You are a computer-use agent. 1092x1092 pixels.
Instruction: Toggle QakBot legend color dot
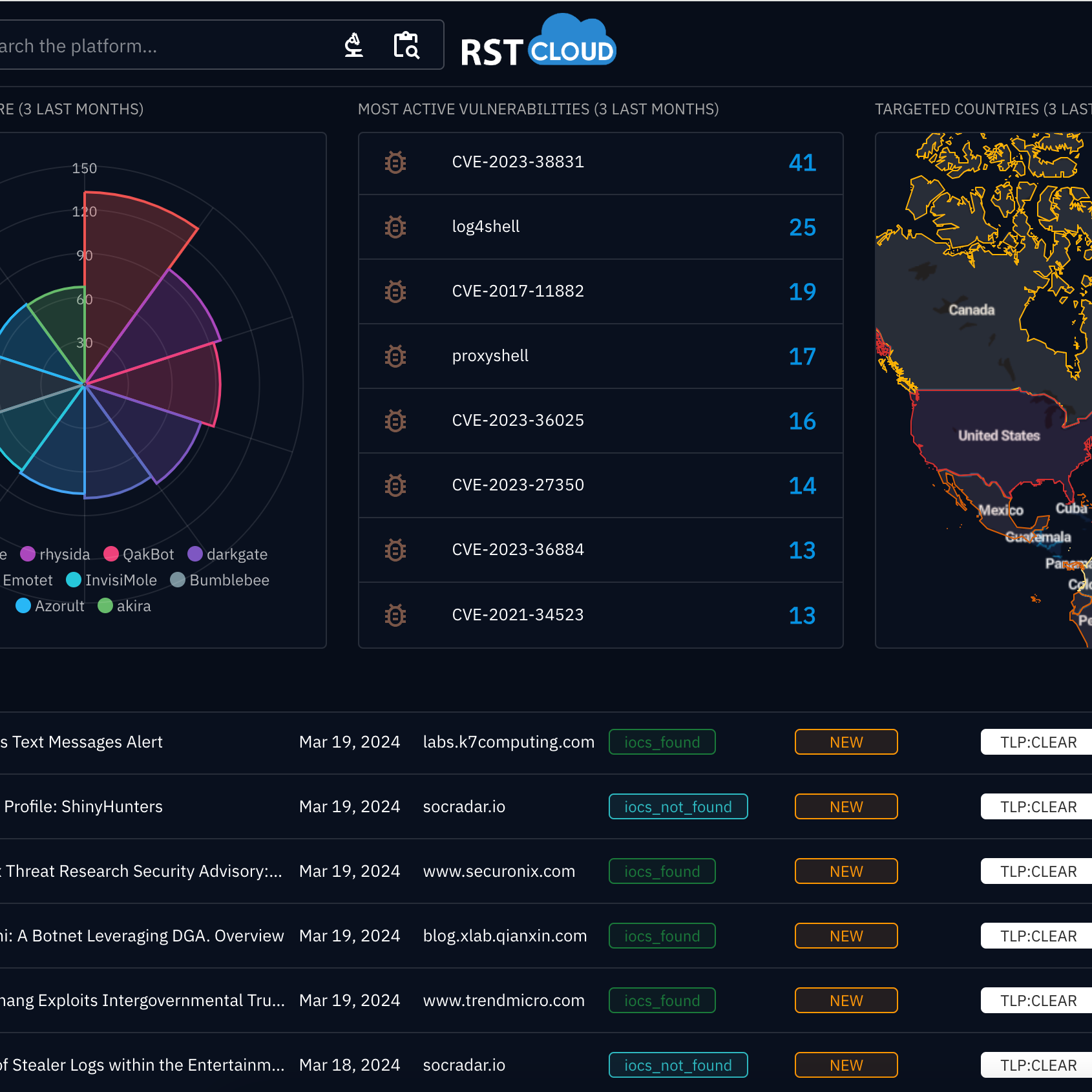[111, 554]
